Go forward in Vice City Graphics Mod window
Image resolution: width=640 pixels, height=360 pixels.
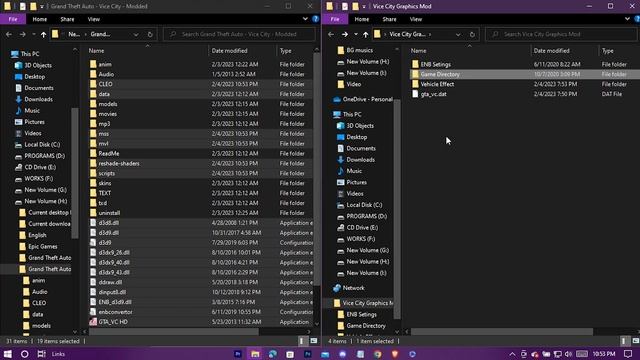[x=344, y=34]
